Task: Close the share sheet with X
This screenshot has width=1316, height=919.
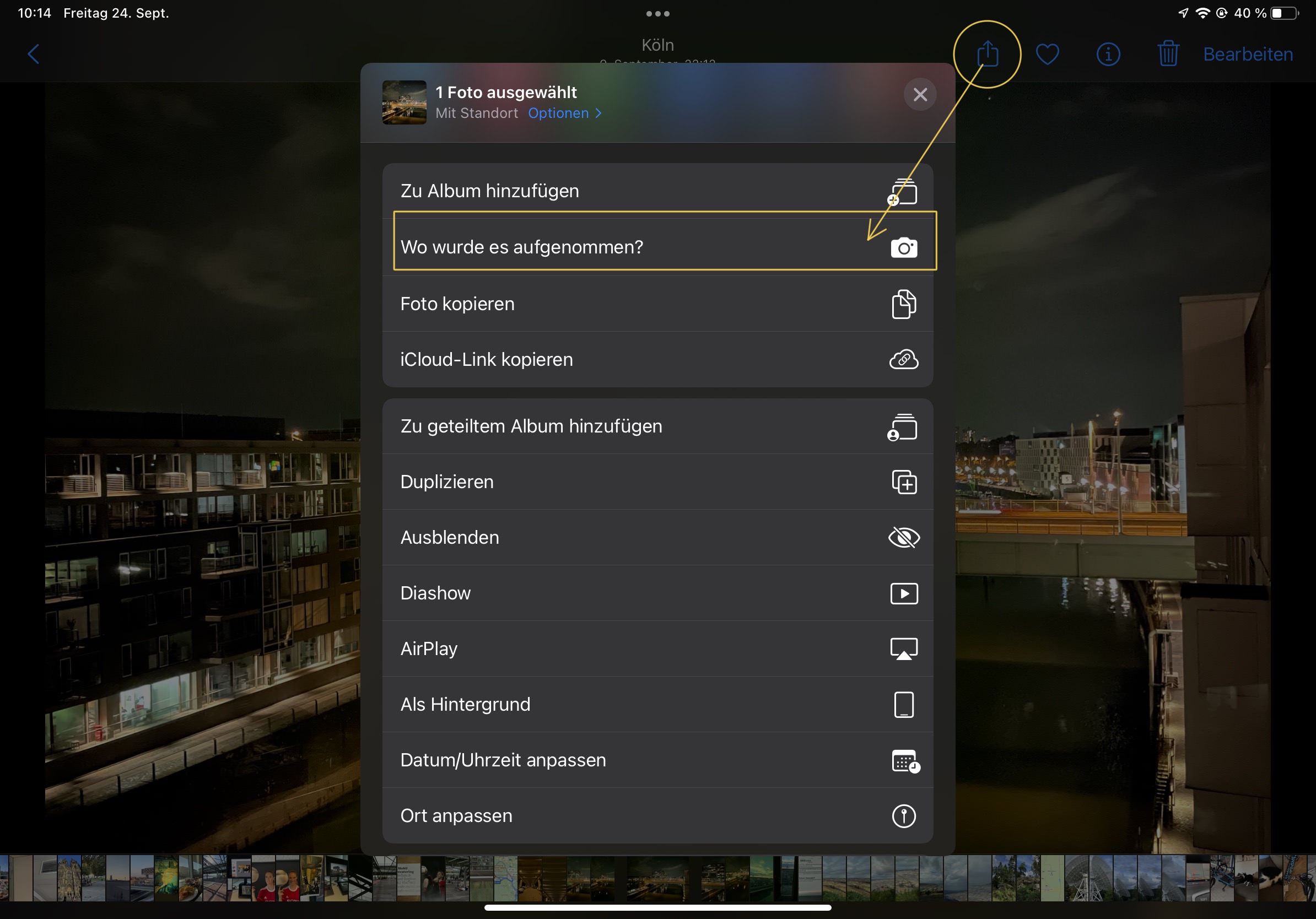Action: [920, 95]
